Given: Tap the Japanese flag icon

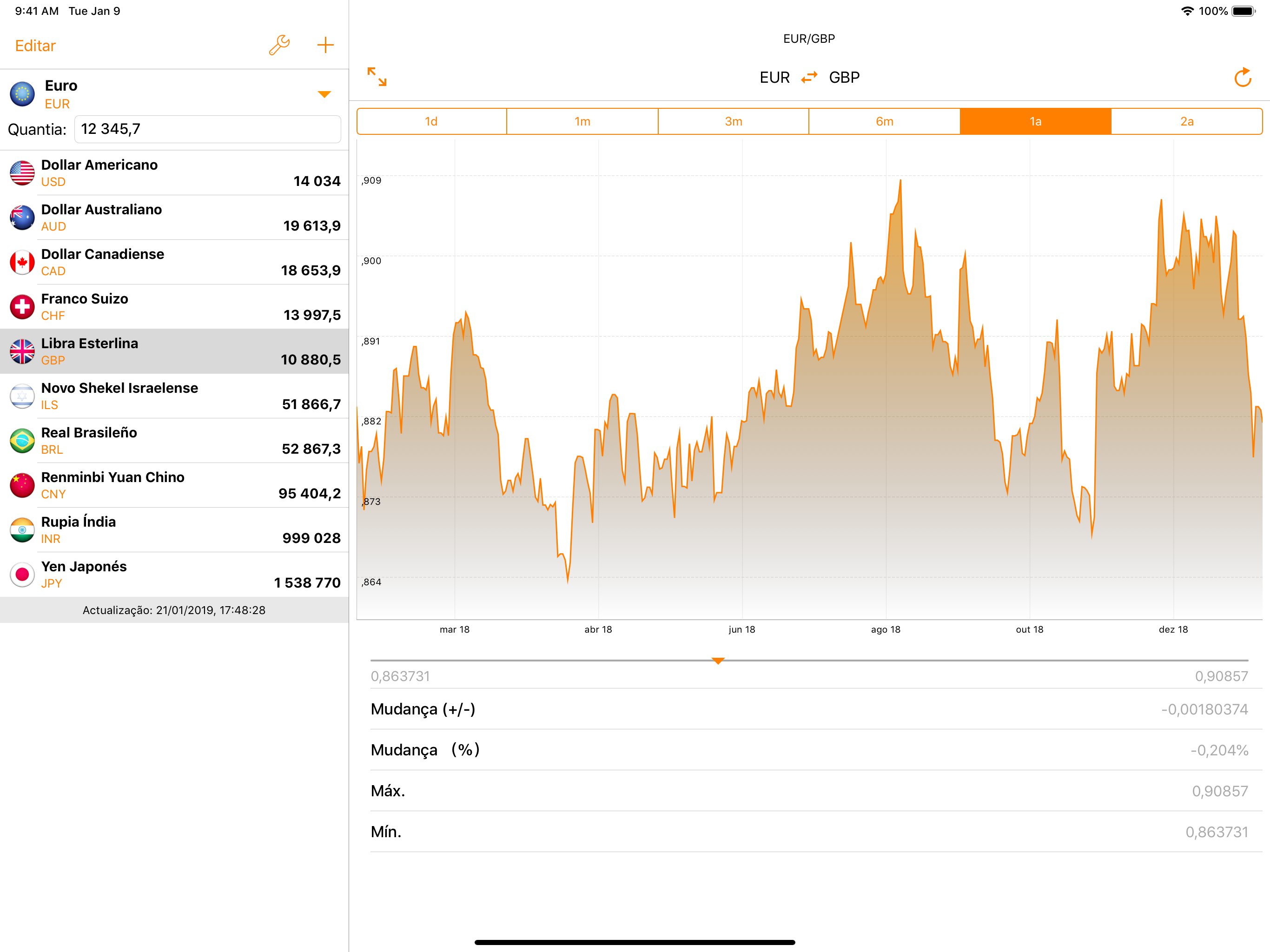Looking at the screenshot, I should [x=22, y=574].
